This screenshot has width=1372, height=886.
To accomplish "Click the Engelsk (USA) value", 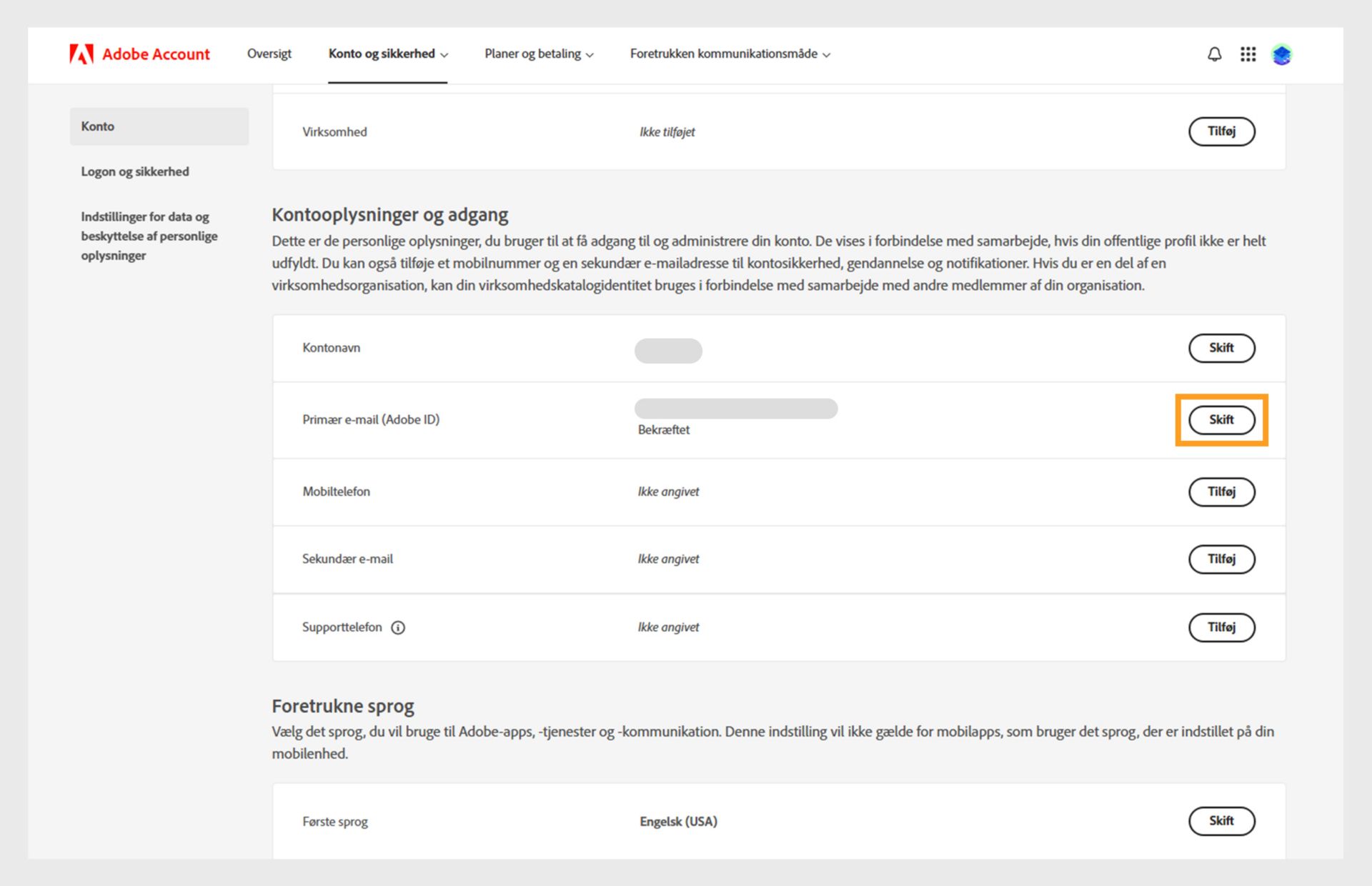I will [x=678, y=822].
